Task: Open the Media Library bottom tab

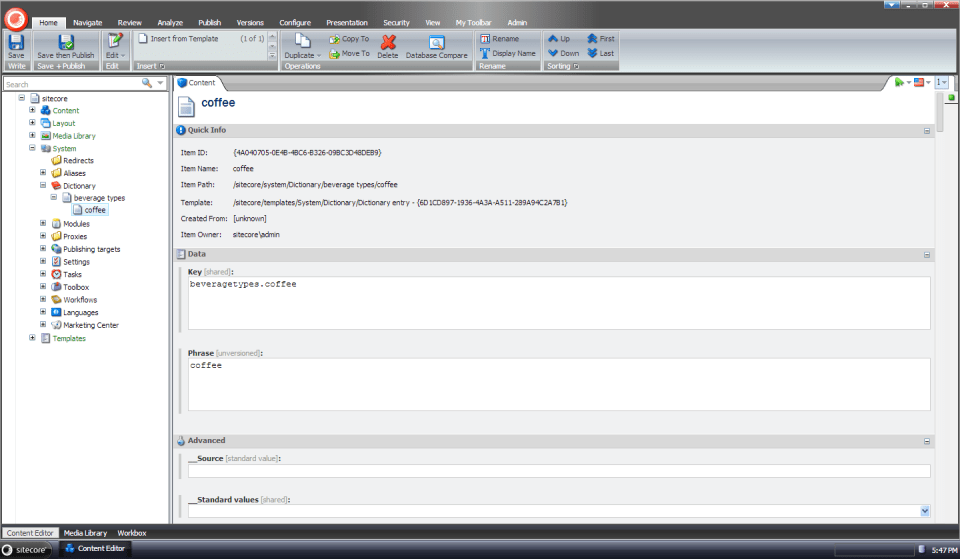Action: point(85,533)
